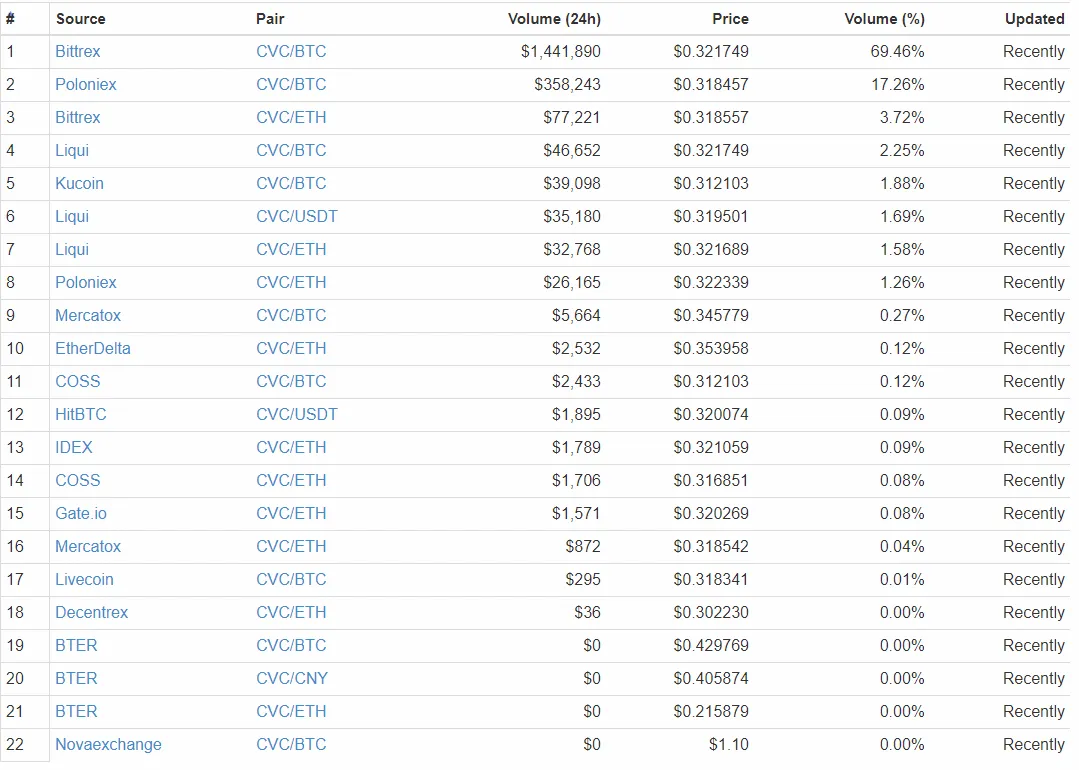Open the COSS link in row 14

(78, 481)
